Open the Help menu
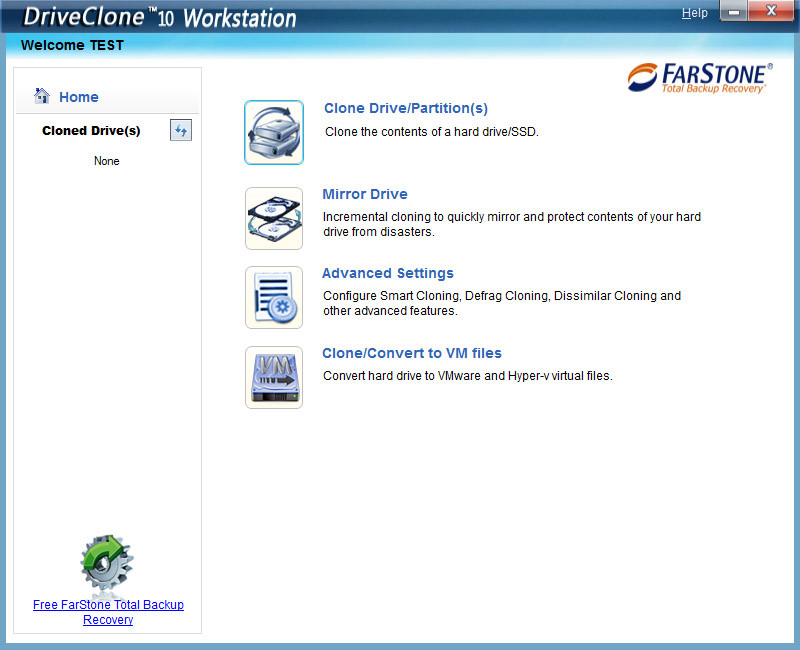The image size is (800, 650). [x=694, y=13]
